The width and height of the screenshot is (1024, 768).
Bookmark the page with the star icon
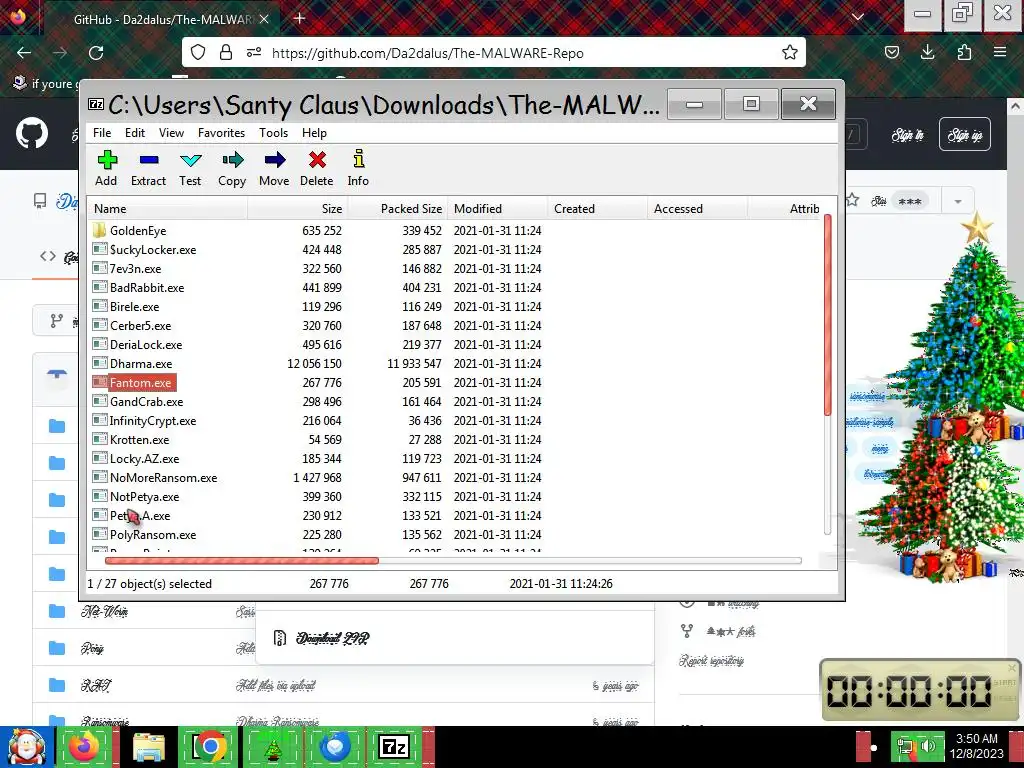790,53
